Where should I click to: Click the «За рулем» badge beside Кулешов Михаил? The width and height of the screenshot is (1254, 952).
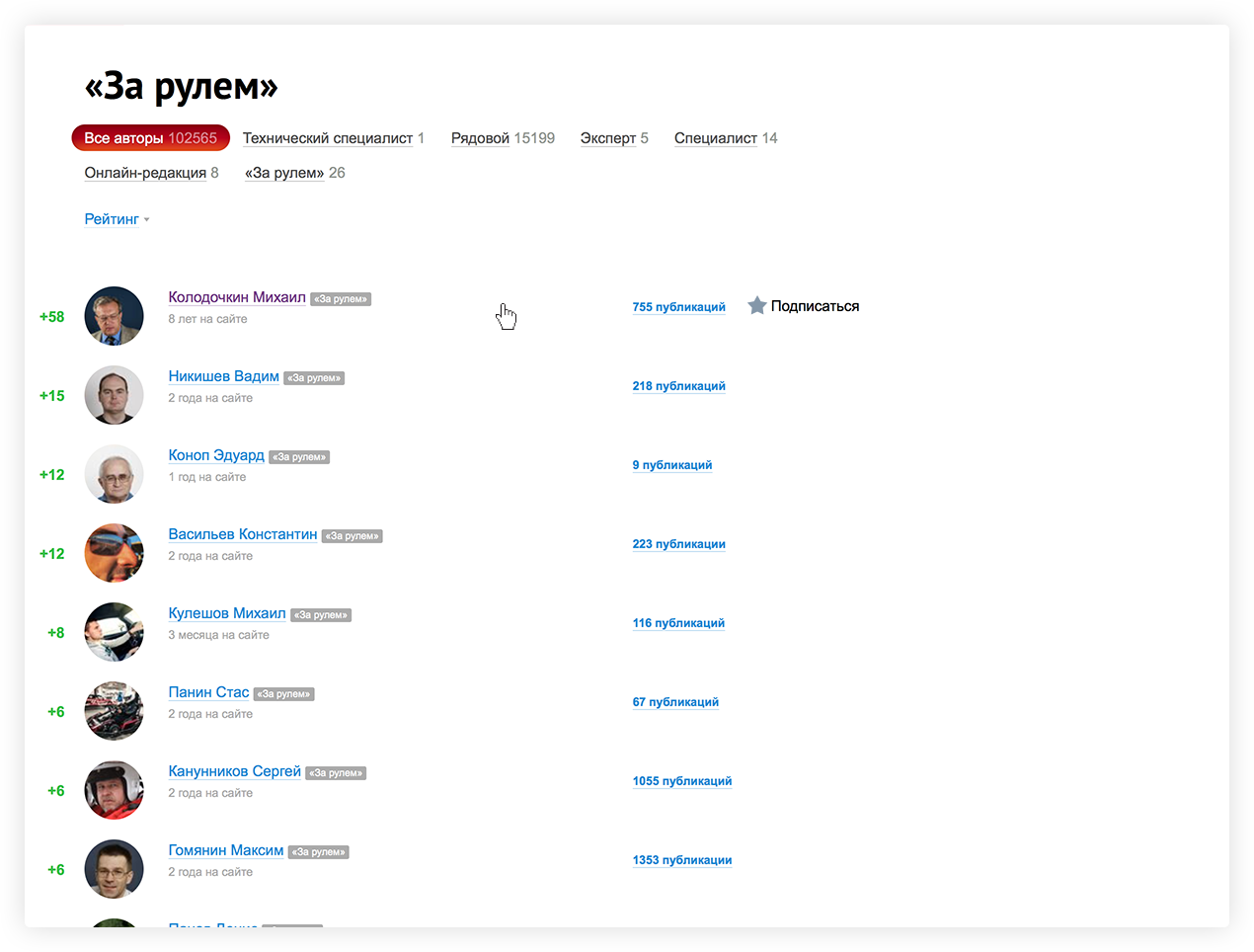tap(321, 615)
